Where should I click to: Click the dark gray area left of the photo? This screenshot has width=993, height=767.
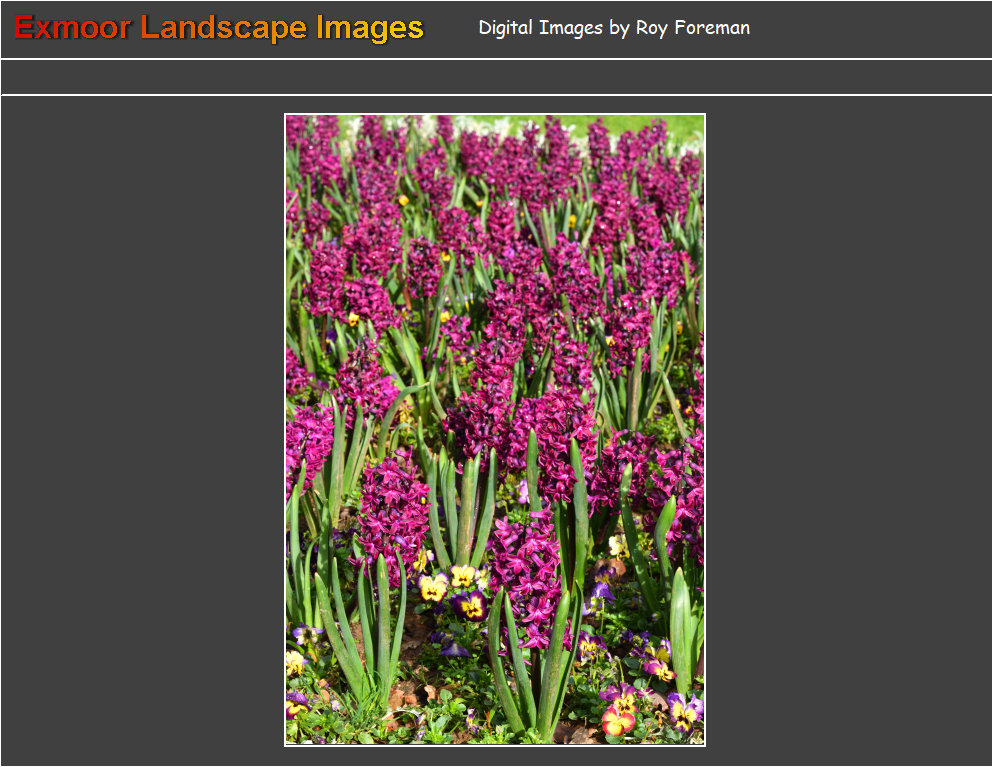[x=142, y=430]
